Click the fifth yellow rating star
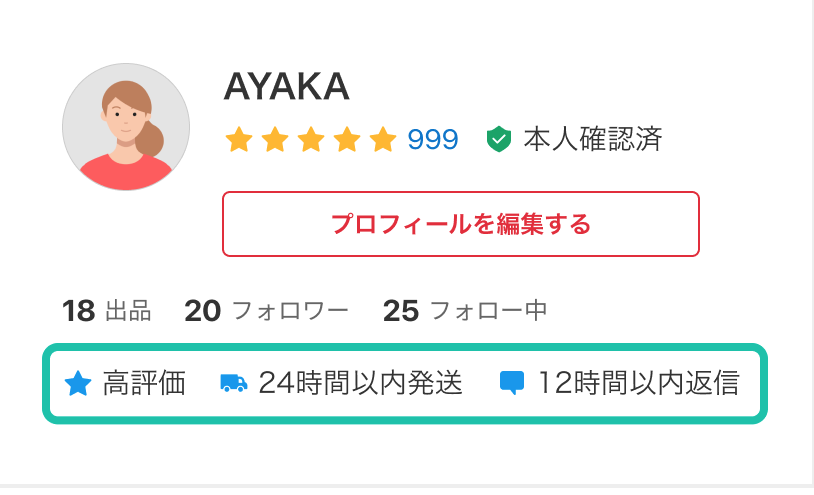 coord(383,139)
